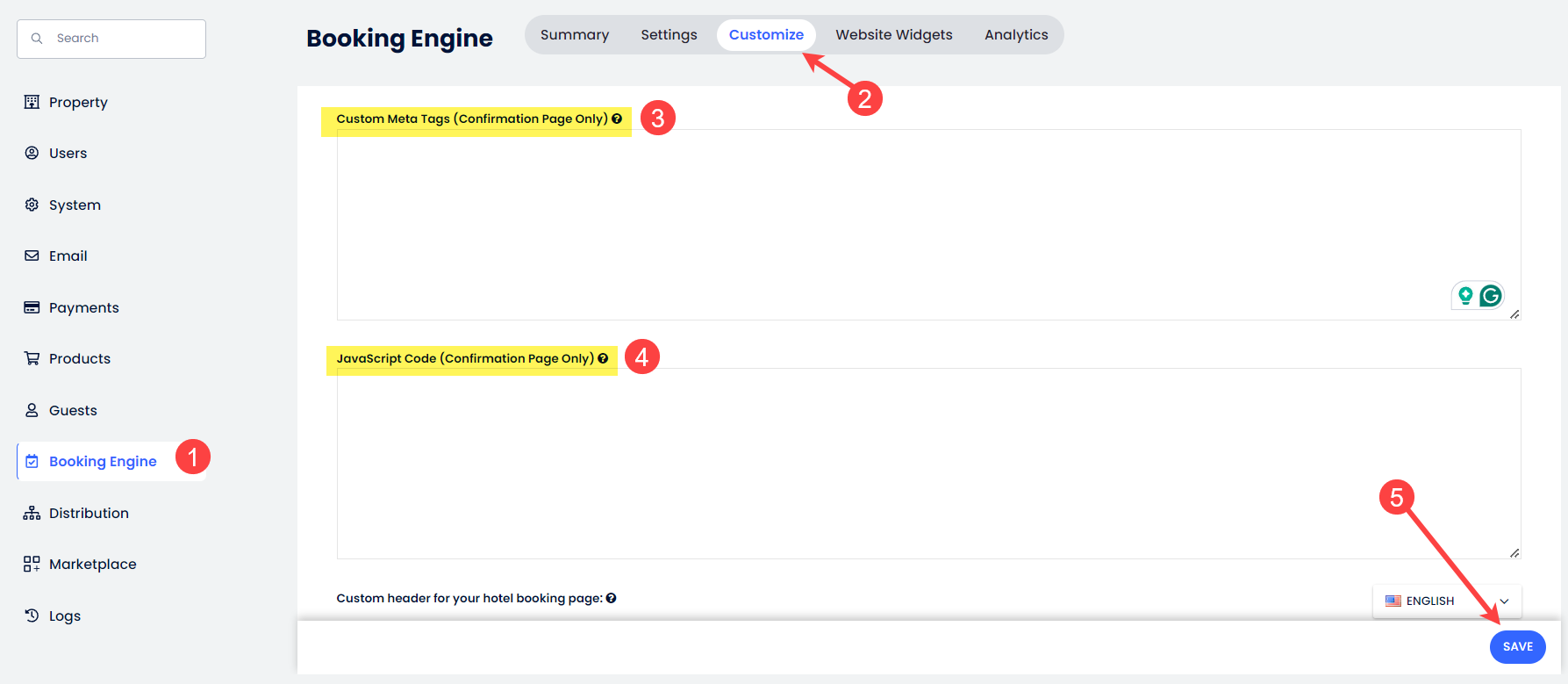Click the Grammarly icon in meta tags box
The height and width of the screenshot is (684, 1568).
(1490, 296)
